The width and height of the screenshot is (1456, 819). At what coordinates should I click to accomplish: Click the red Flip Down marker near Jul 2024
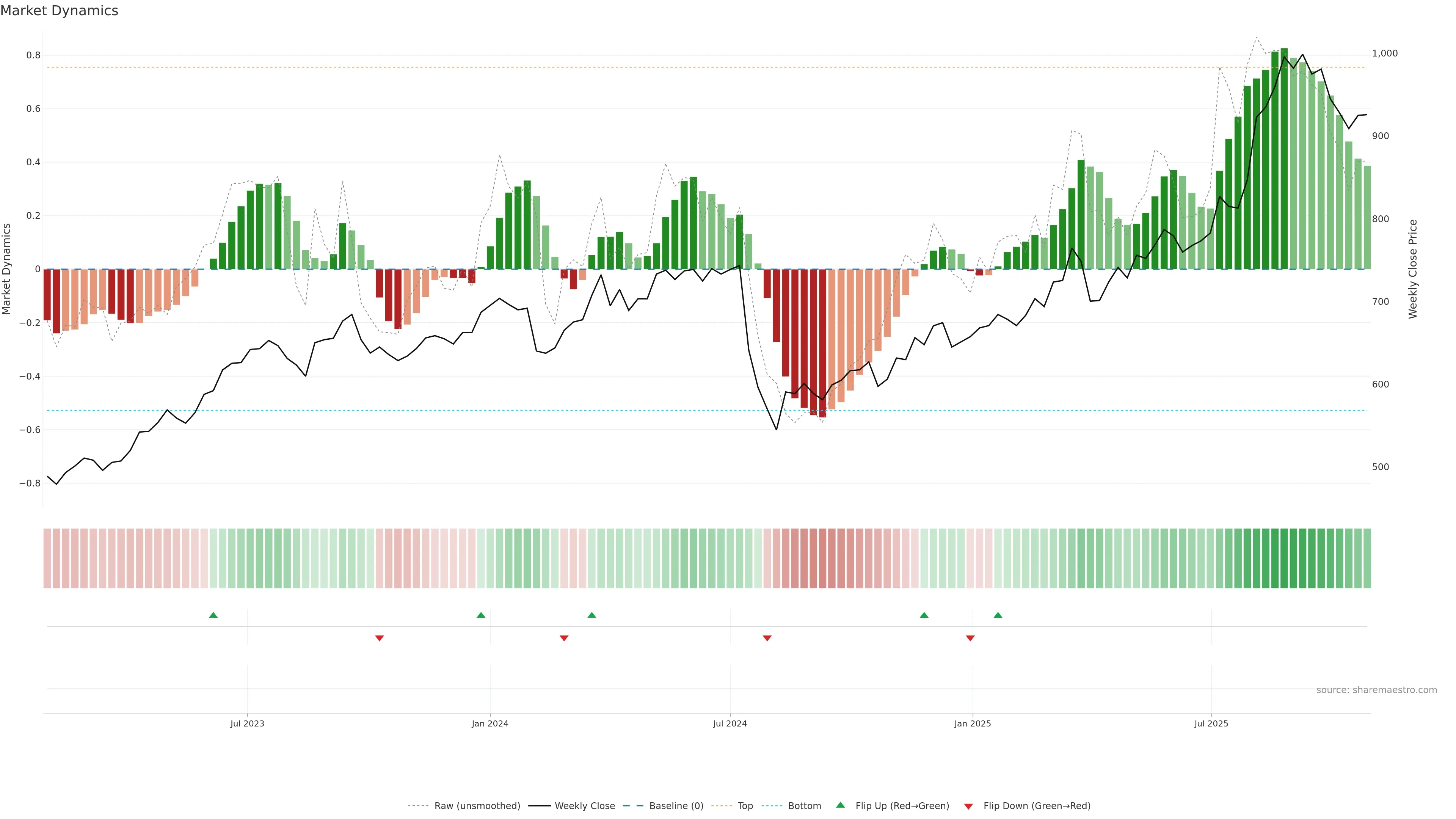[x=767, y=638]
